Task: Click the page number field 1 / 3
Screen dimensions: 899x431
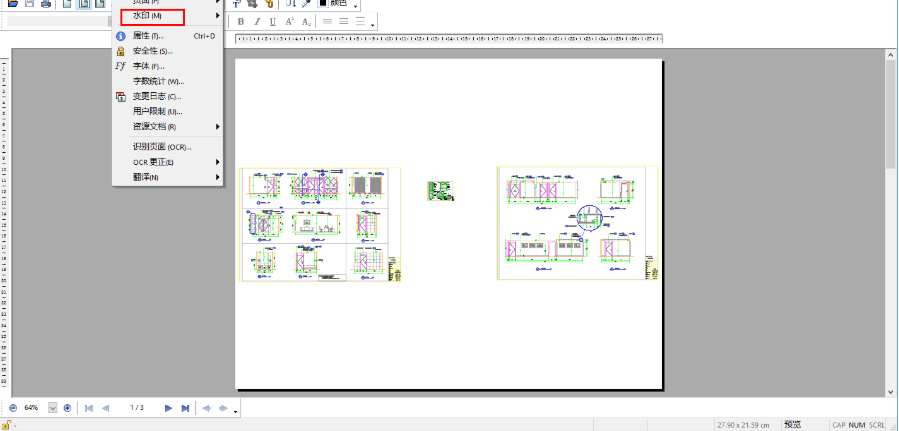Action: pyautogui.click(x=137, y=408)
